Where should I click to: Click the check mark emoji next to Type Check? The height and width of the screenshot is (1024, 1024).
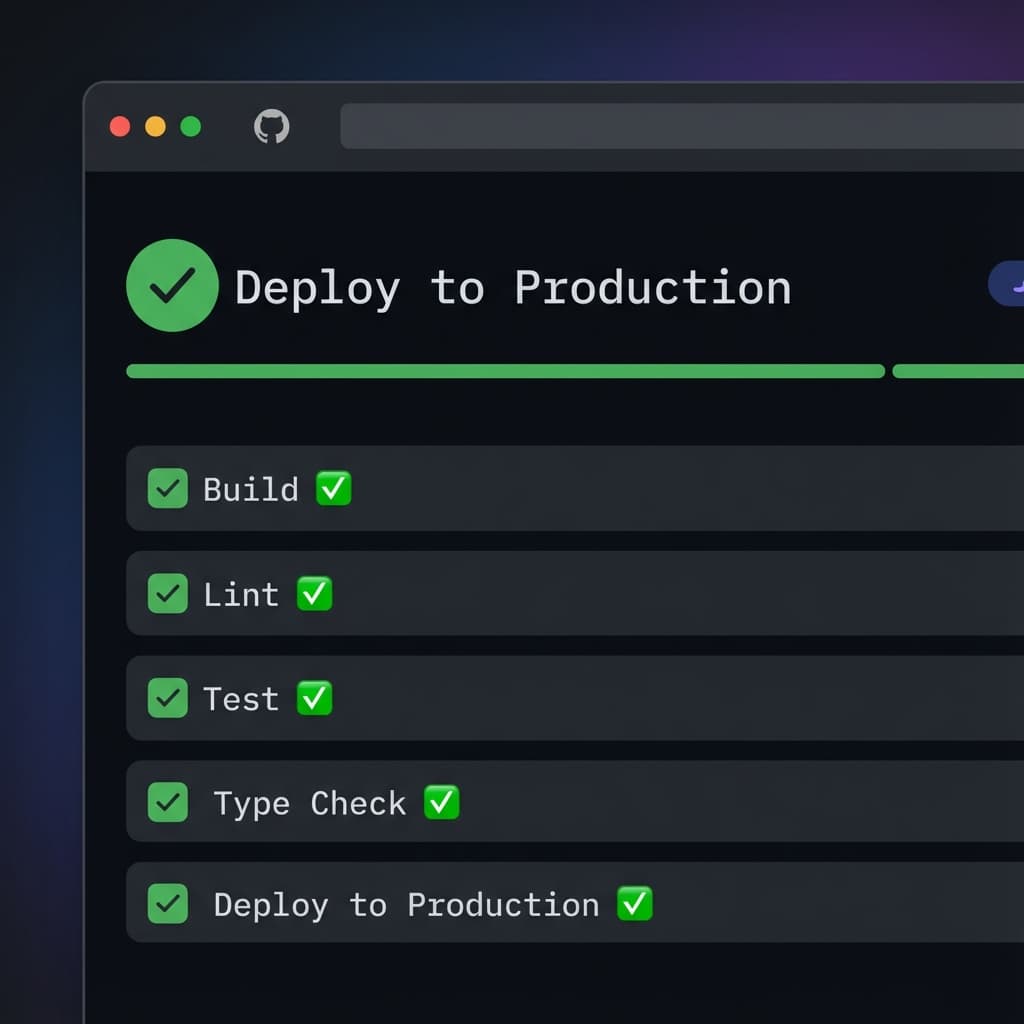441,803
